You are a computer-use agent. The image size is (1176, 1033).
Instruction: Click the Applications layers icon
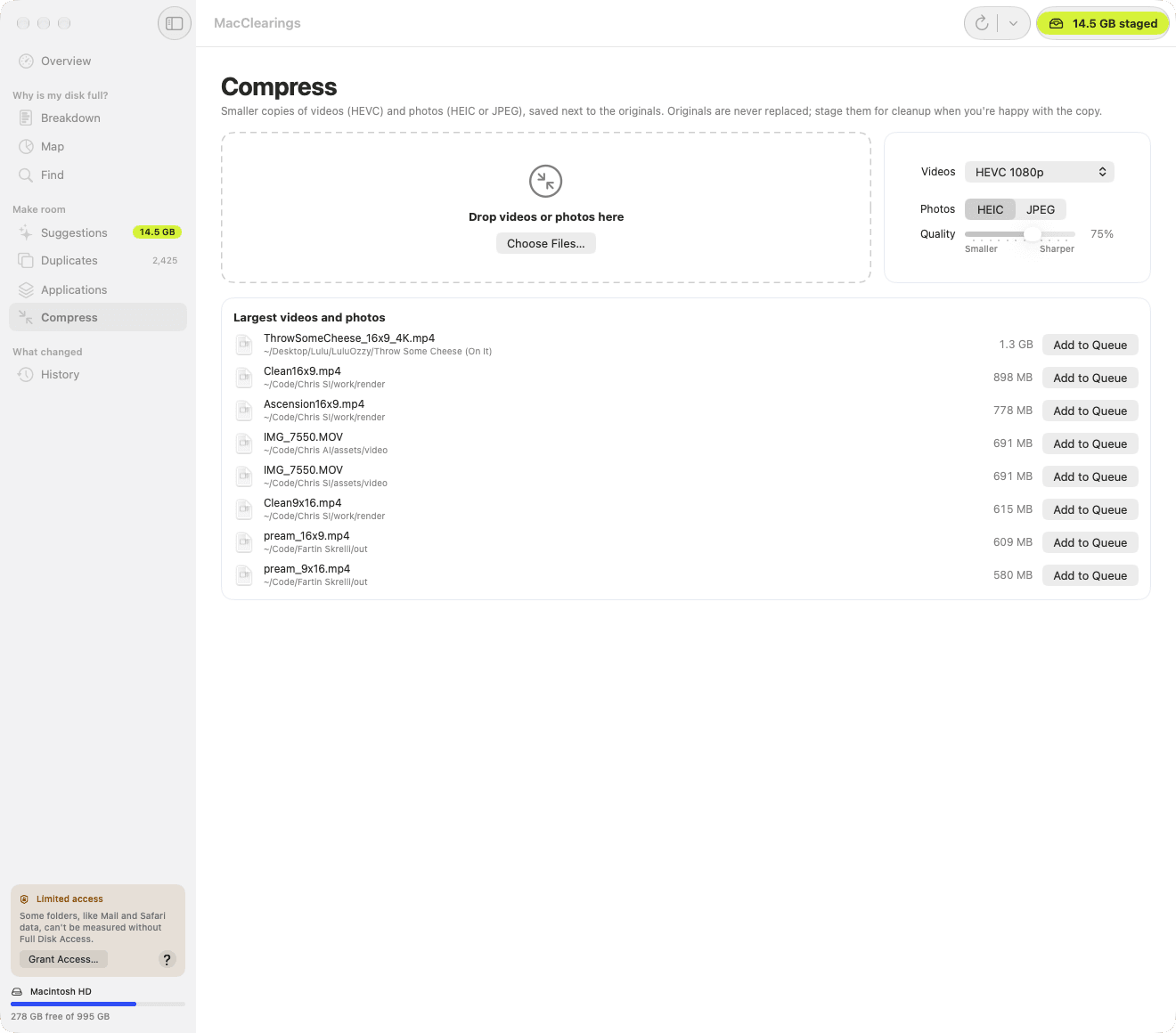pos(26,290)
